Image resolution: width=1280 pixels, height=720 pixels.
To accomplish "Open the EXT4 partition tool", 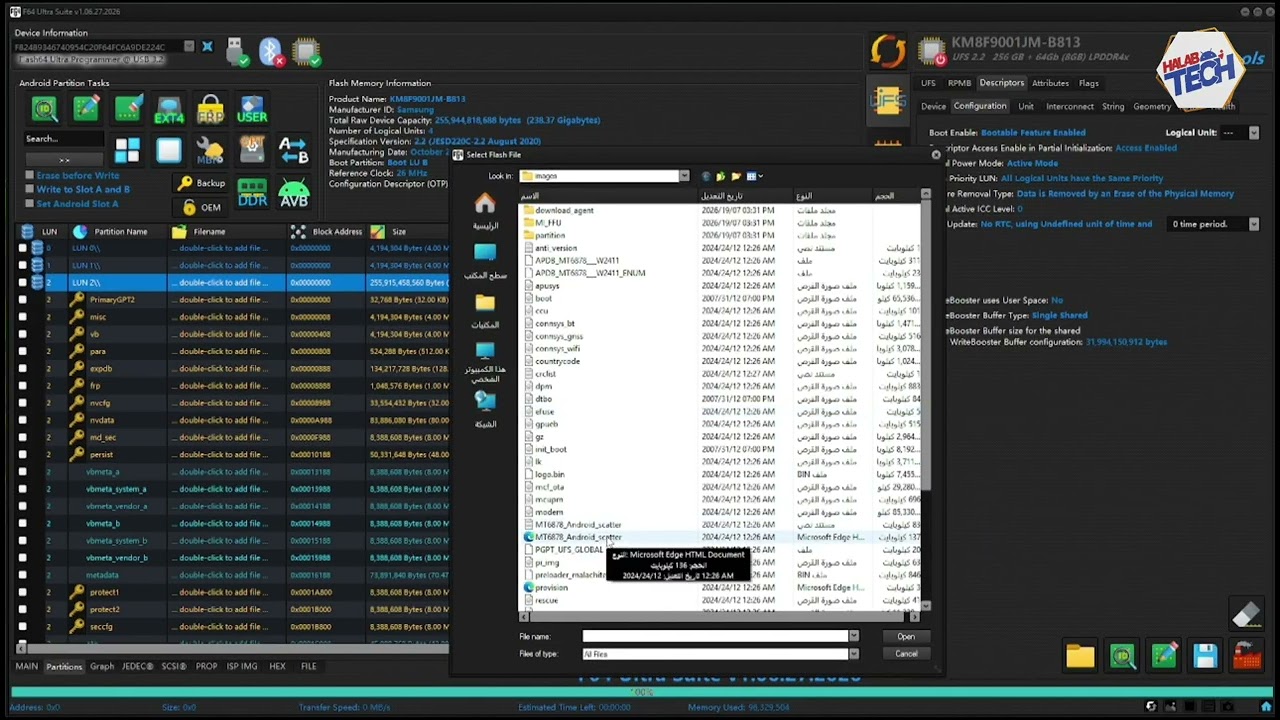I will [169, 110].
